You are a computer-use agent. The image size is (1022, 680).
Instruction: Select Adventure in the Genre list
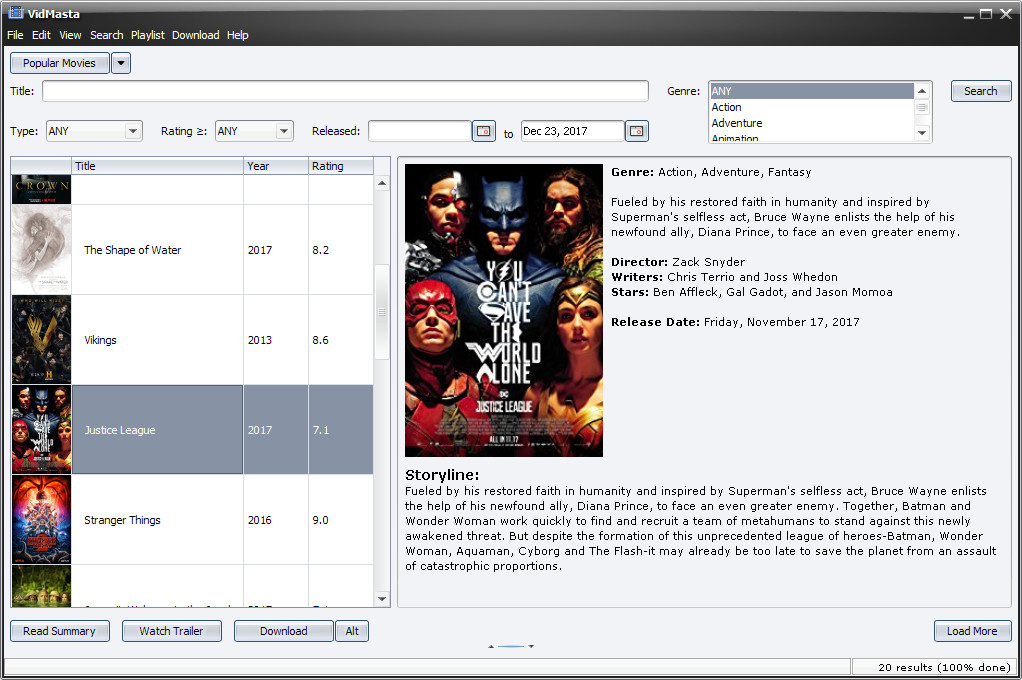pyautogui.click(x=811, y=123)
